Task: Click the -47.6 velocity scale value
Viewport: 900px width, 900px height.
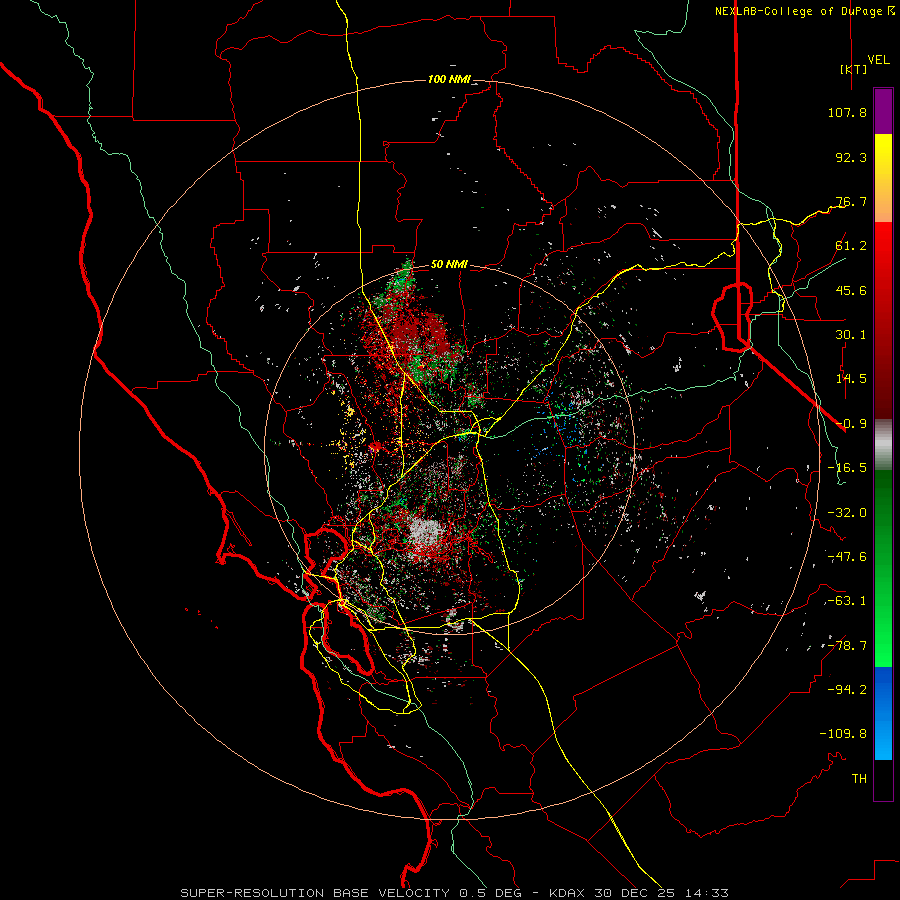Action: (x=847, y=557)
